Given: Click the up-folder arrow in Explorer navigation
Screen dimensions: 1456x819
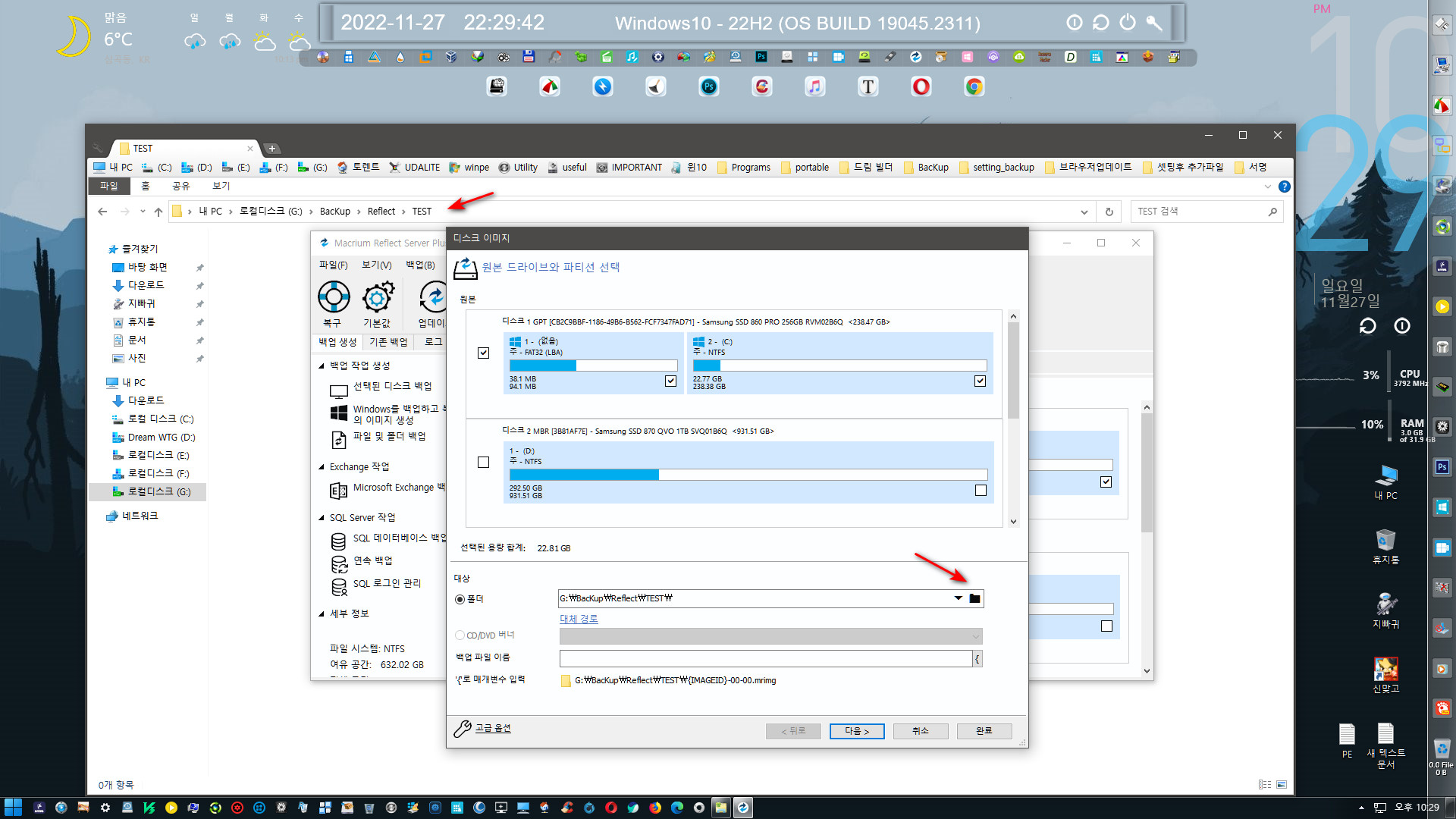Looking at the screenshot, I should 158,212.
